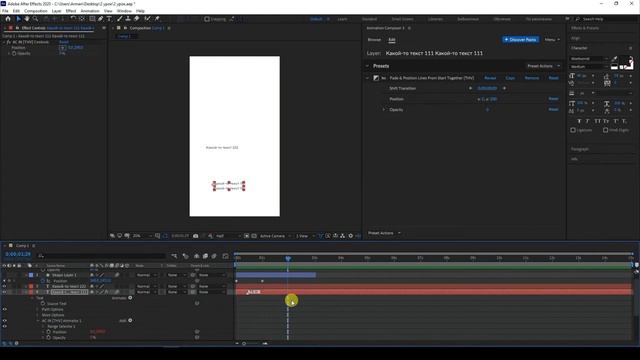
Task: Select the Puppet Pin tool
Action: tap(157, 19)
